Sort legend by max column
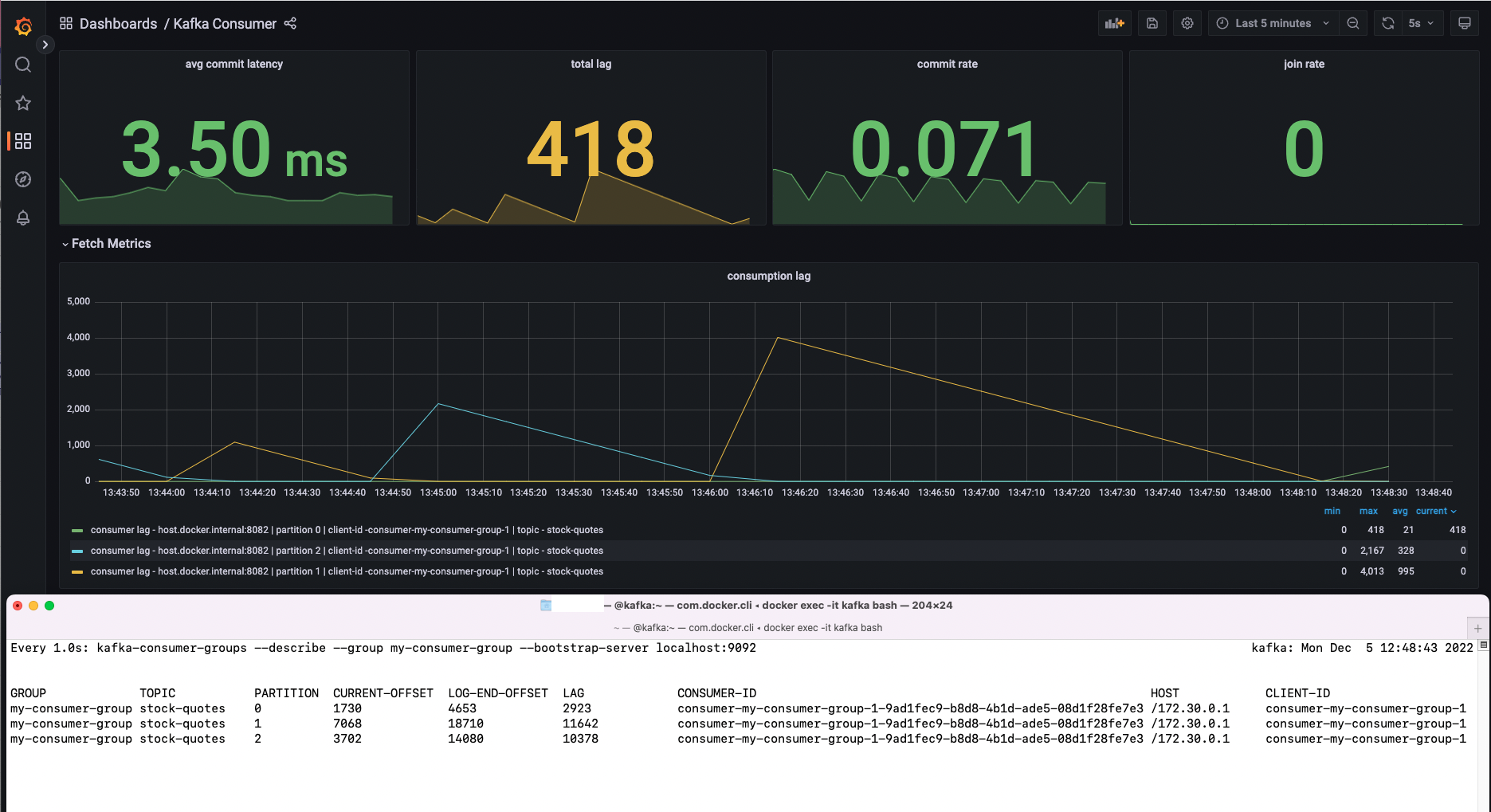The height and width of the screenshot is (812, 1491). click(1368, 511)
